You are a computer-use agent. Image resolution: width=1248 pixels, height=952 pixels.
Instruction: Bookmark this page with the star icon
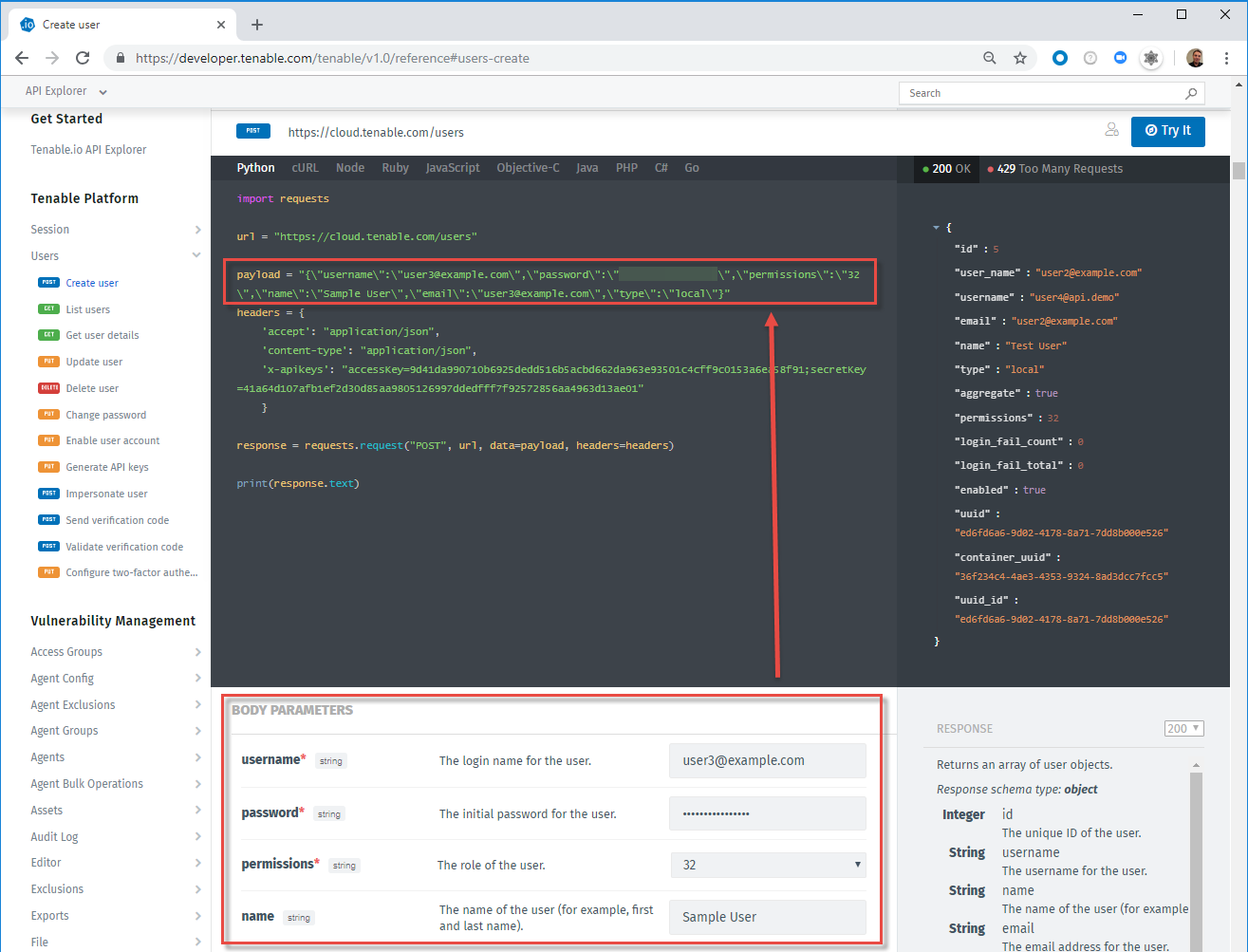[x=1020, y=58]
